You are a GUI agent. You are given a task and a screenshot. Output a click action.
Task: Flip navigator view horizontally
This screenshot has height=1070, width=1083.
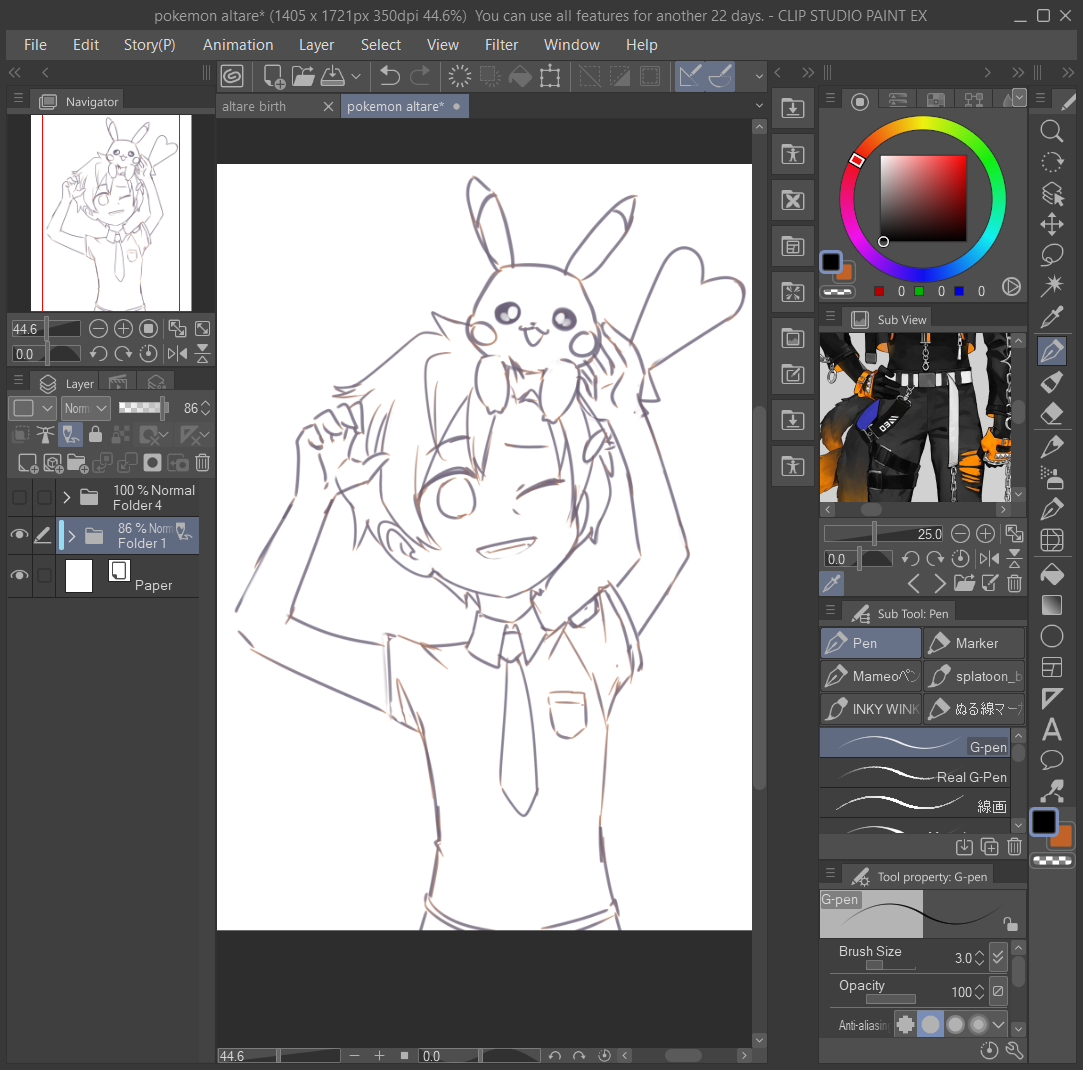(177, 354)
